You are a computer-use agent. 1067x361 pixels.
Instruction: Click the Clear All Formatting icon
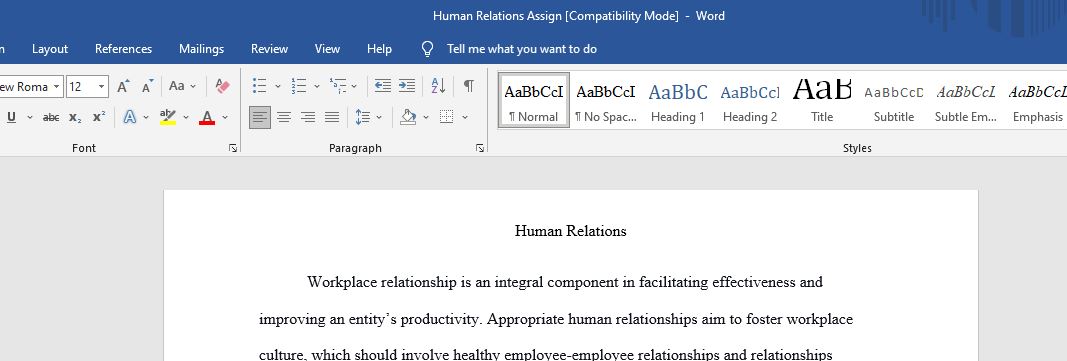tap(223, 86)
